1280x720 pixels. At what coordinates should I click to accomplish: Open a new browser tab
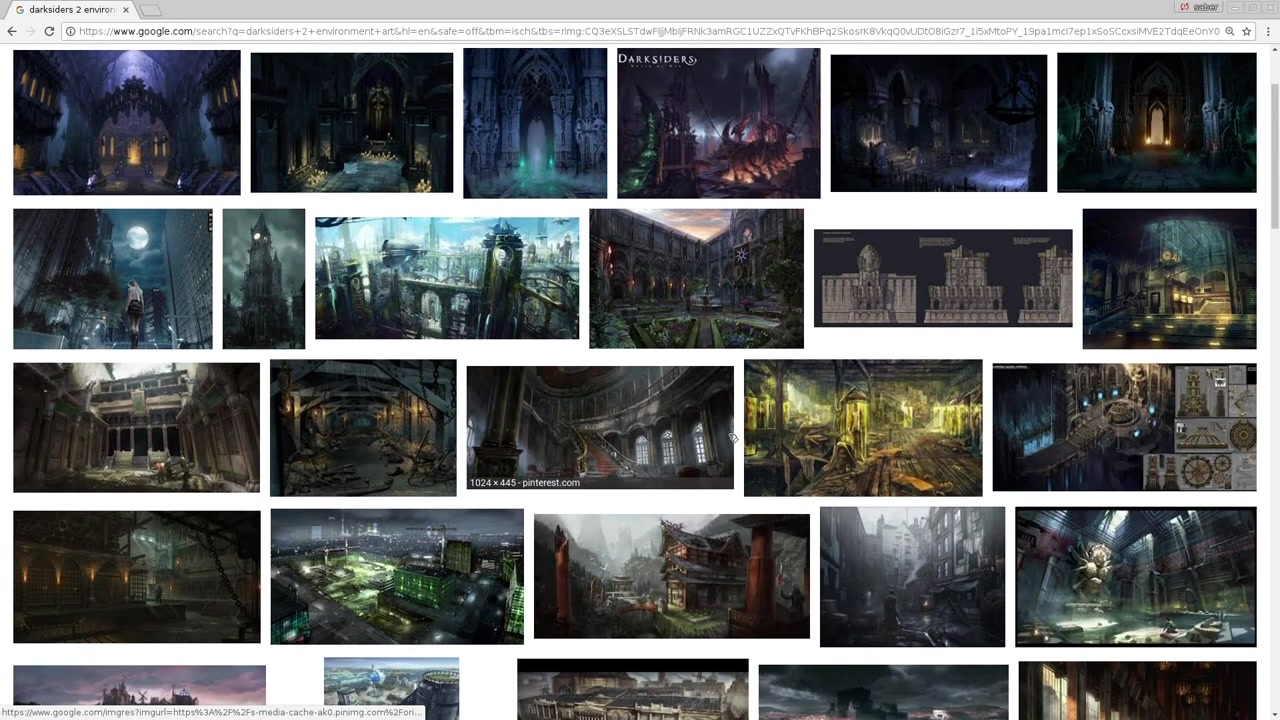150,10
